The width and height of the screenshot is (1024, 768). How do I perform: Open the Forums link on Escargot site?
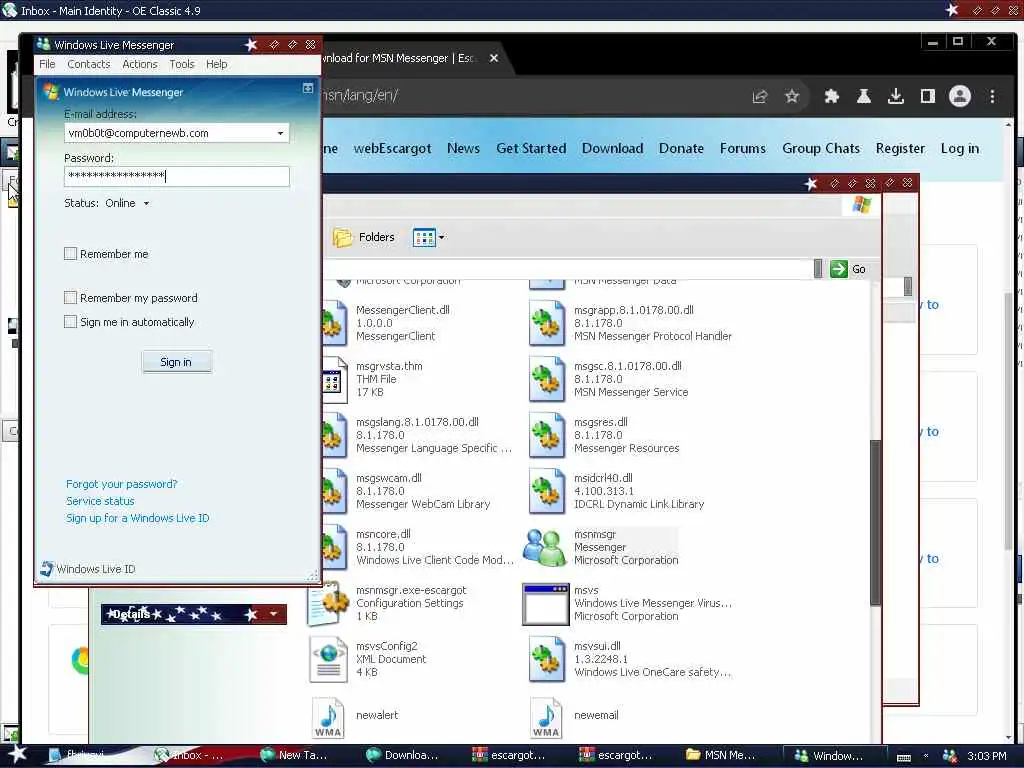[x=743, y=148]
